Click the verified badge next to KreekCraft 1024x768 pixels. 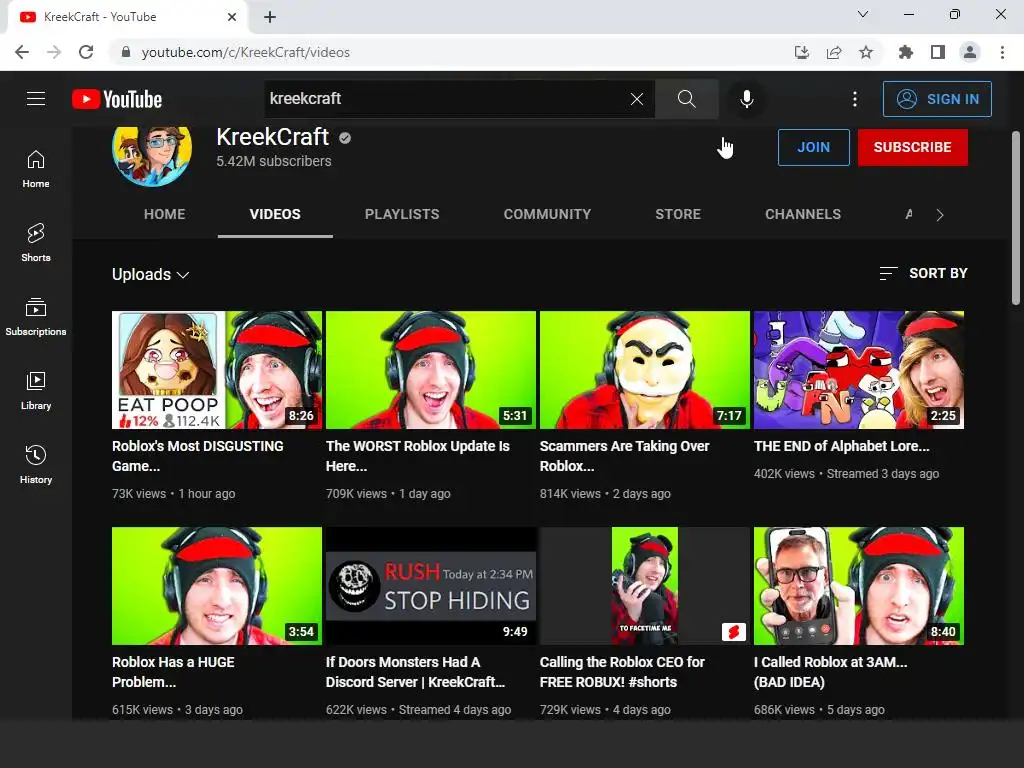pos(345,138)
